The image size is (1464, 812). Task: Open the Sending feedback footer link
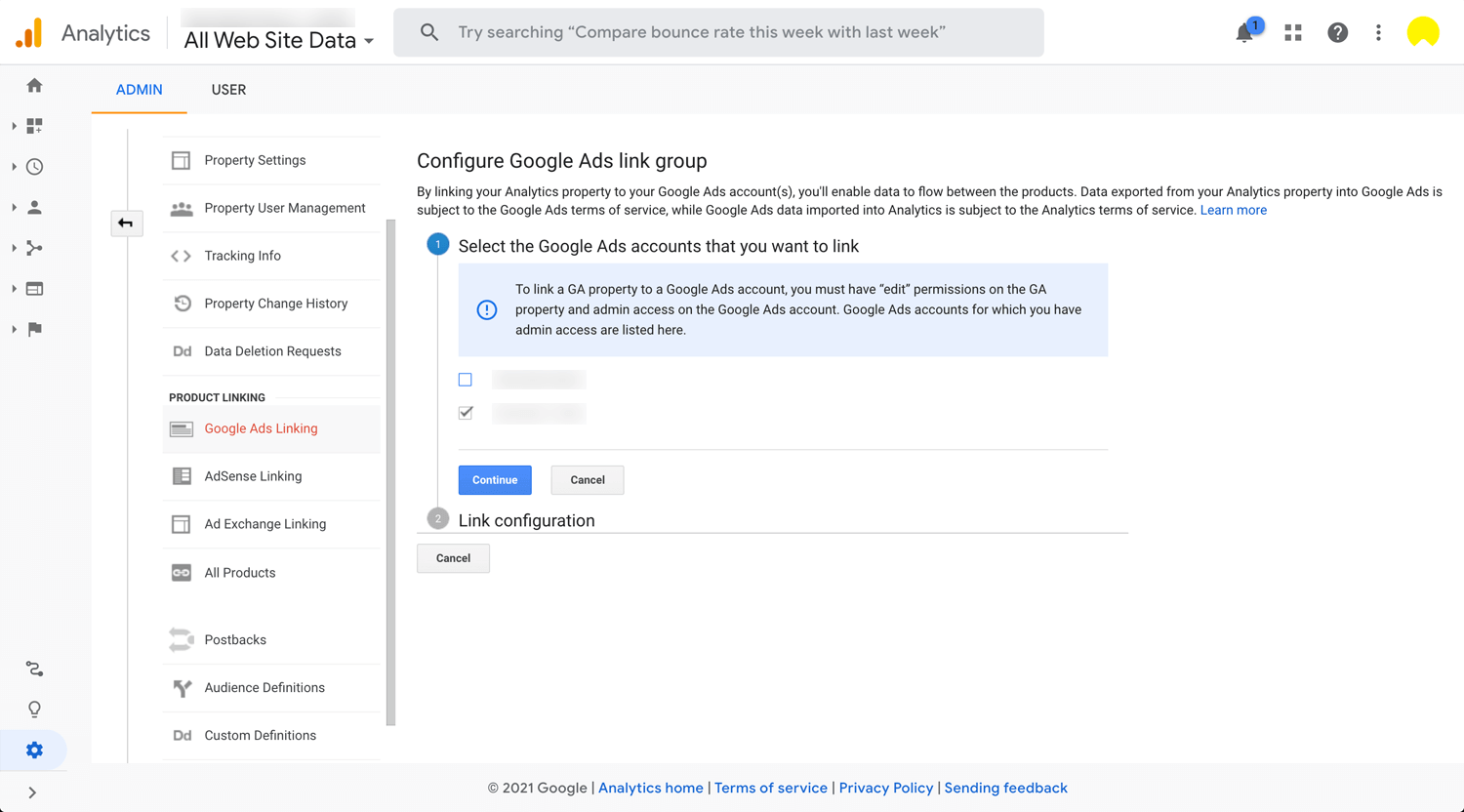pyautogui.click(x=1006, y=788)
